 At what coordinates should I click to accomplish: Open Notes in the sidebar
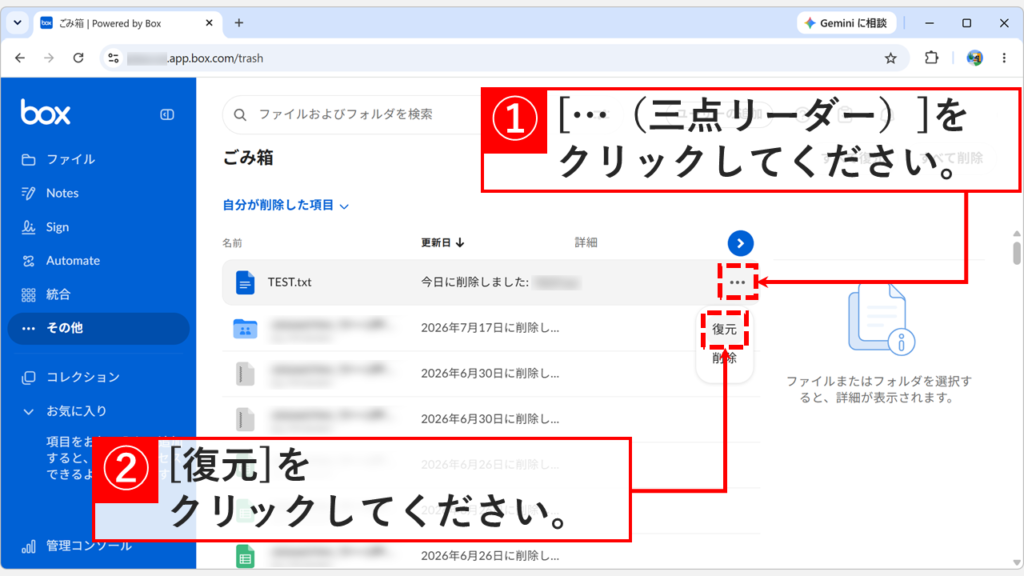(x=50, y=193)
